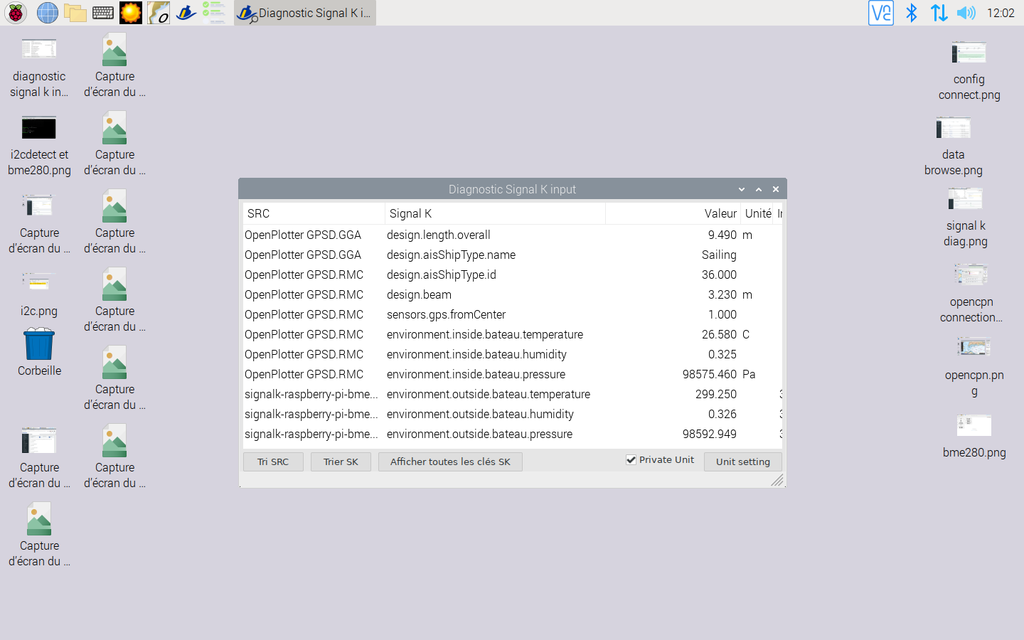Launch the nautical chart application icon
Screen dimensions: 1024x640
tap(158, 12)
